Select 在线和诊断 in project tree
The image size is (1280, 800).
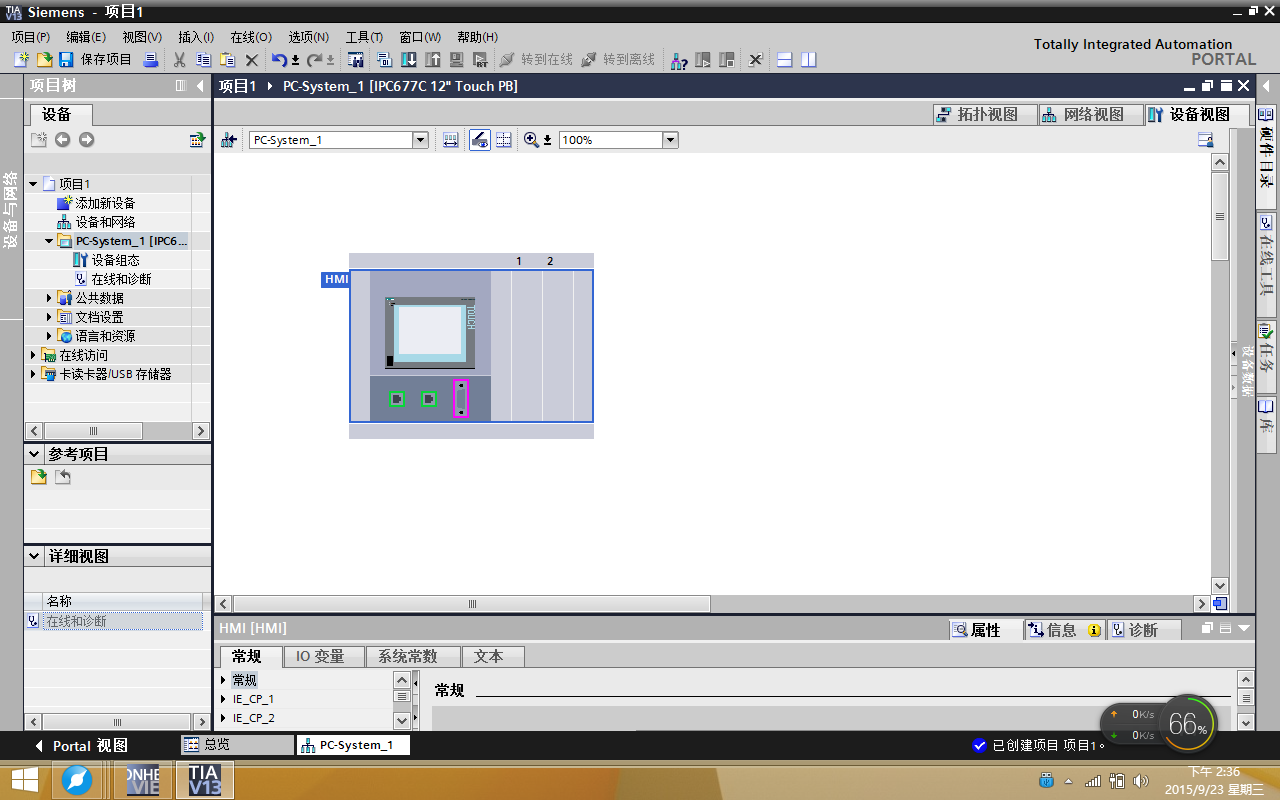tap(121, 279)
